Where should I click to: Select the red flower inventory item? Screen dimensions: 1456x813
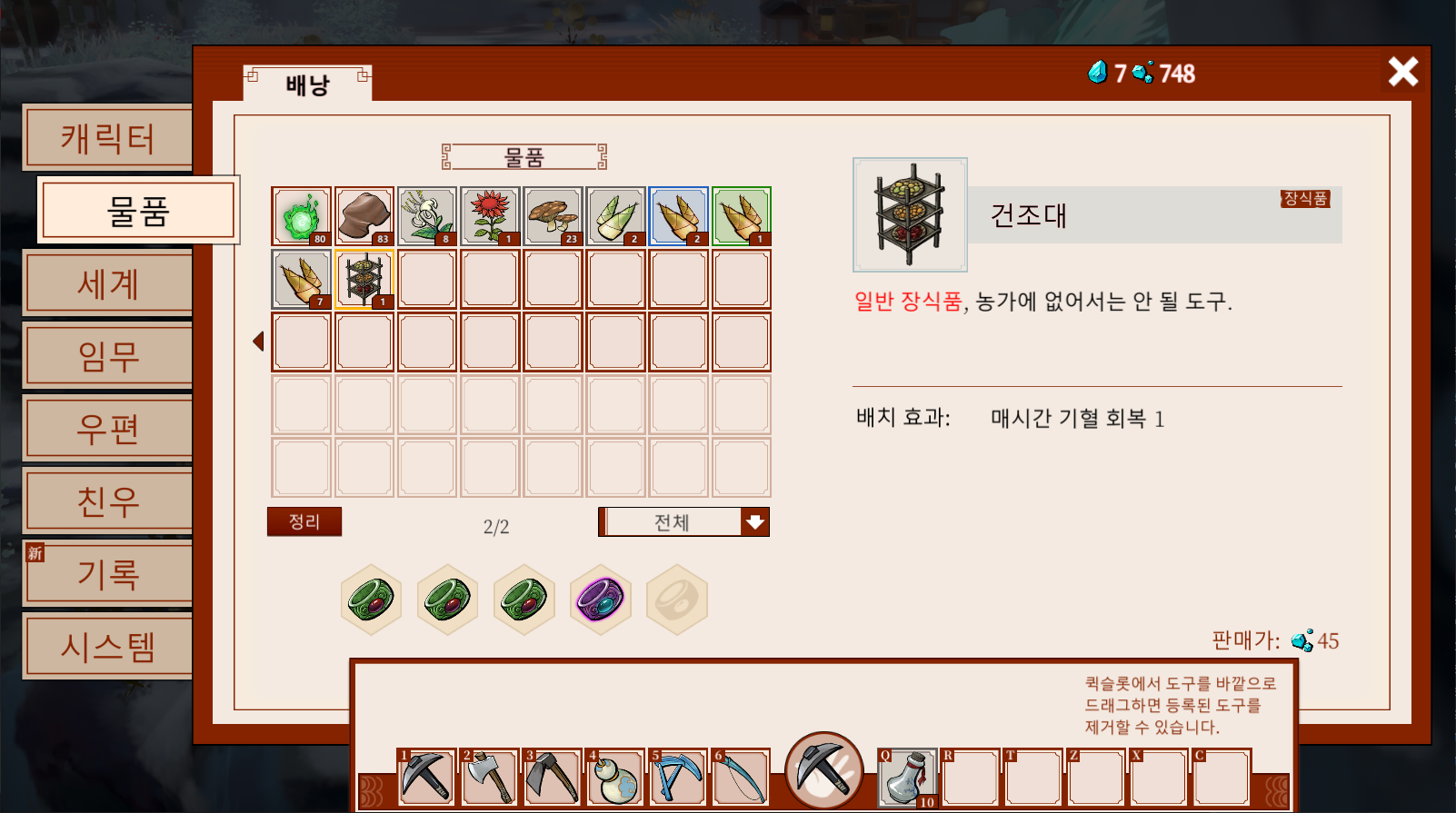[x=490, y=216]
